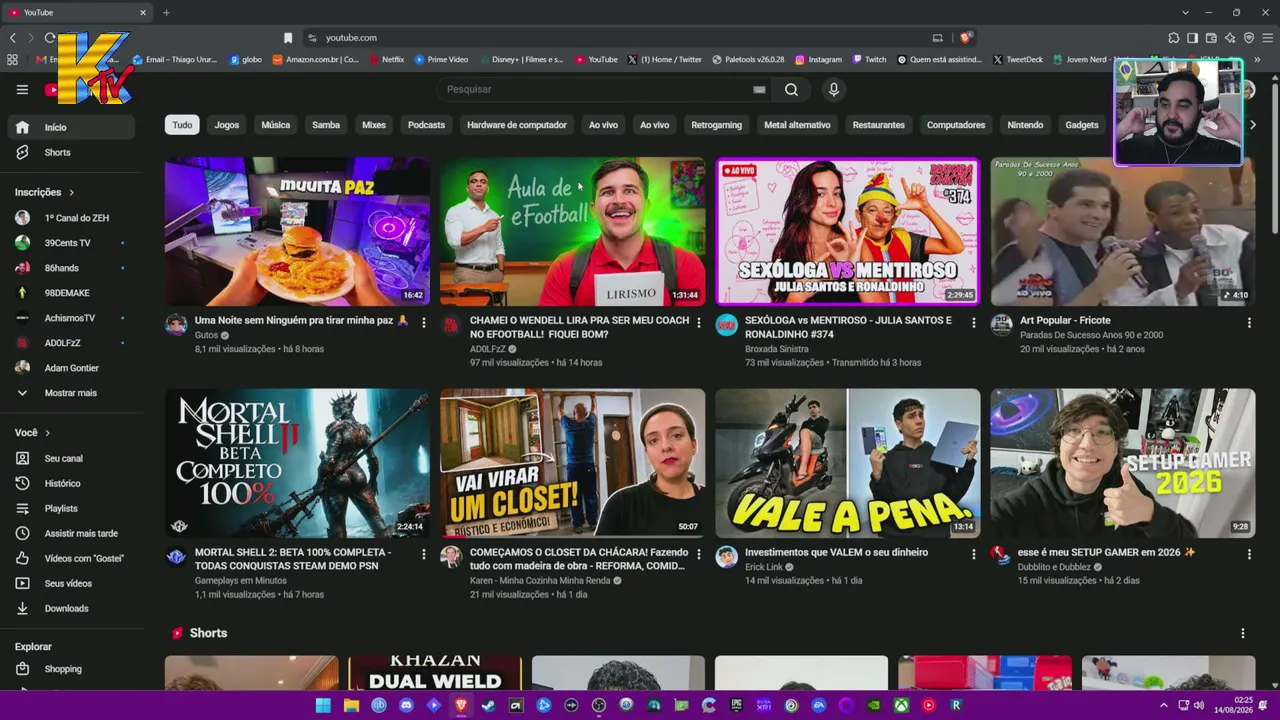Open options for the Shorts shelf
Image resolution: width=1280 pixels, height=720 pixels.
point(1243,633)
